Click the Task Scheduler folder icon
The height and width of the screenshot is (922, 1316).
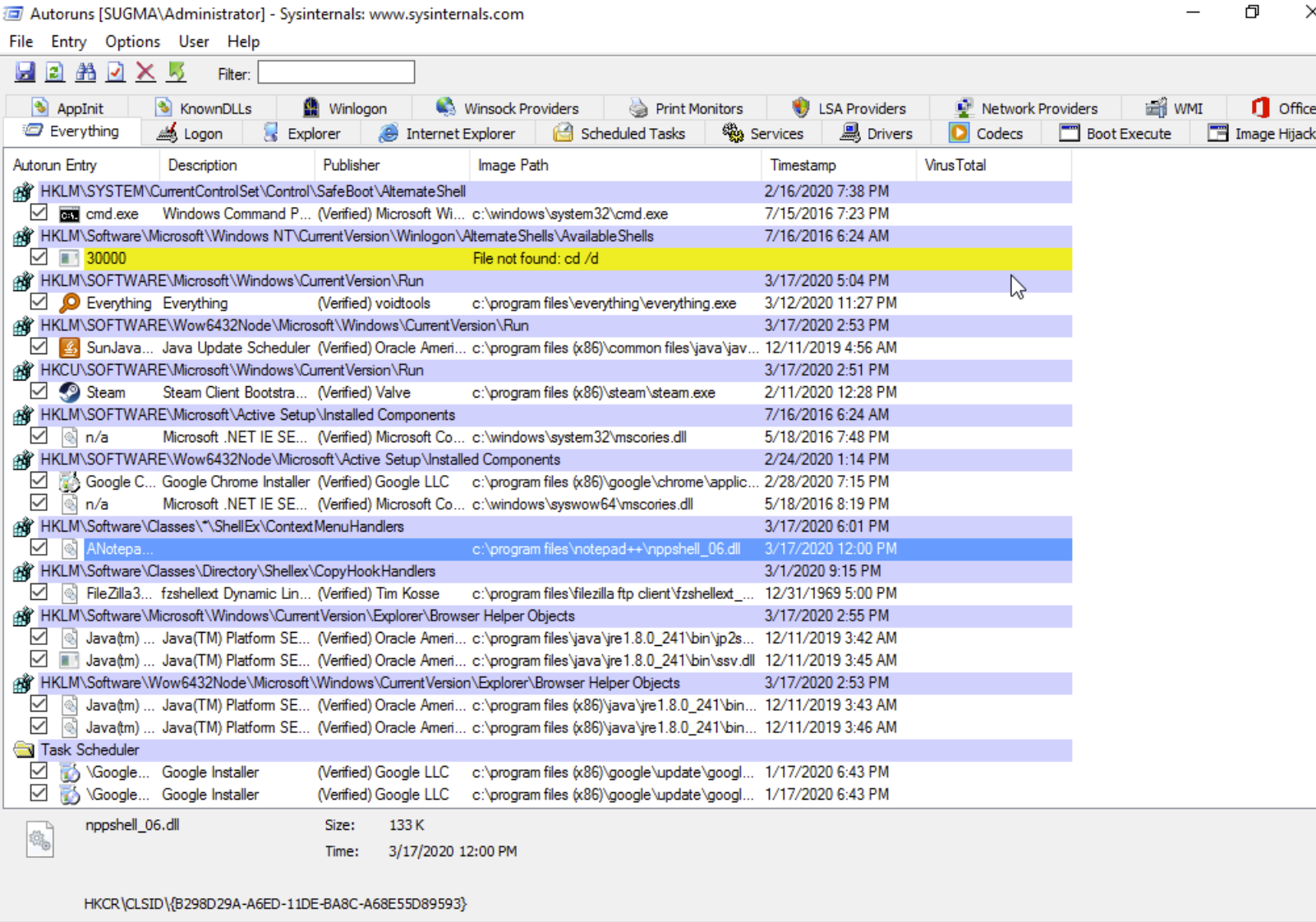click(x=24, y=750)
